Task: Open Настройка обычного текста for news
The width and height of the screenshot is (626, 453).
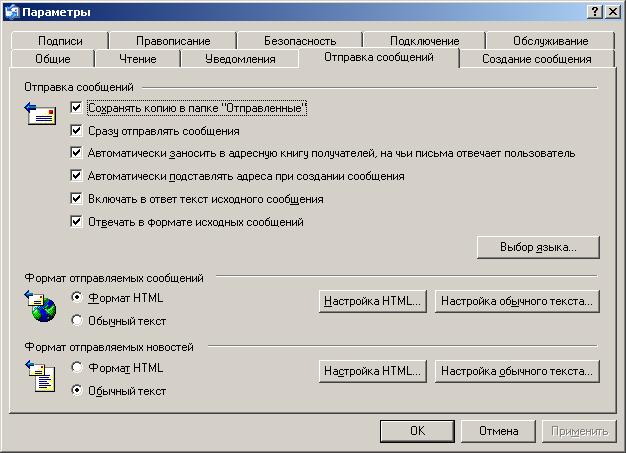Action: pyautogui.click(x=517, y=371)
